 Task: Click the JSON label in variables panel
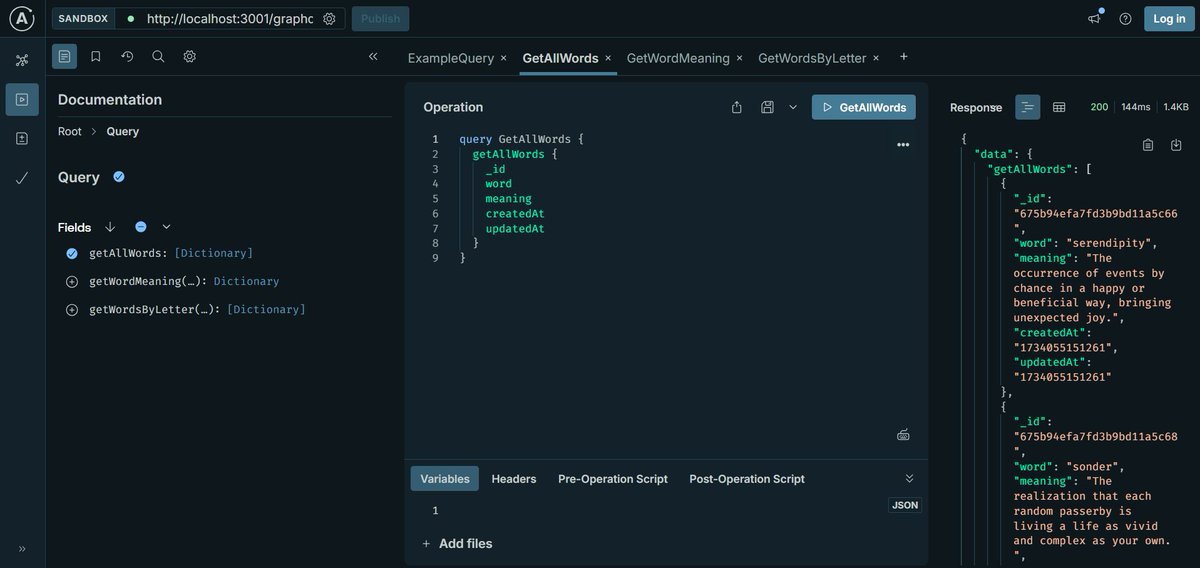pos(905,505)
